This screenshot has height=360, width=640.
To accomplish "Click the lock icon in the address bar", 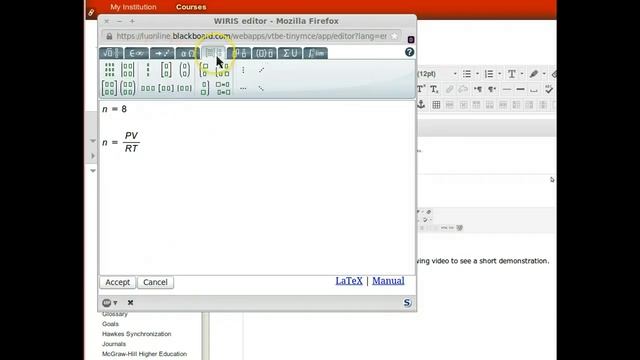I will (109, 36).
